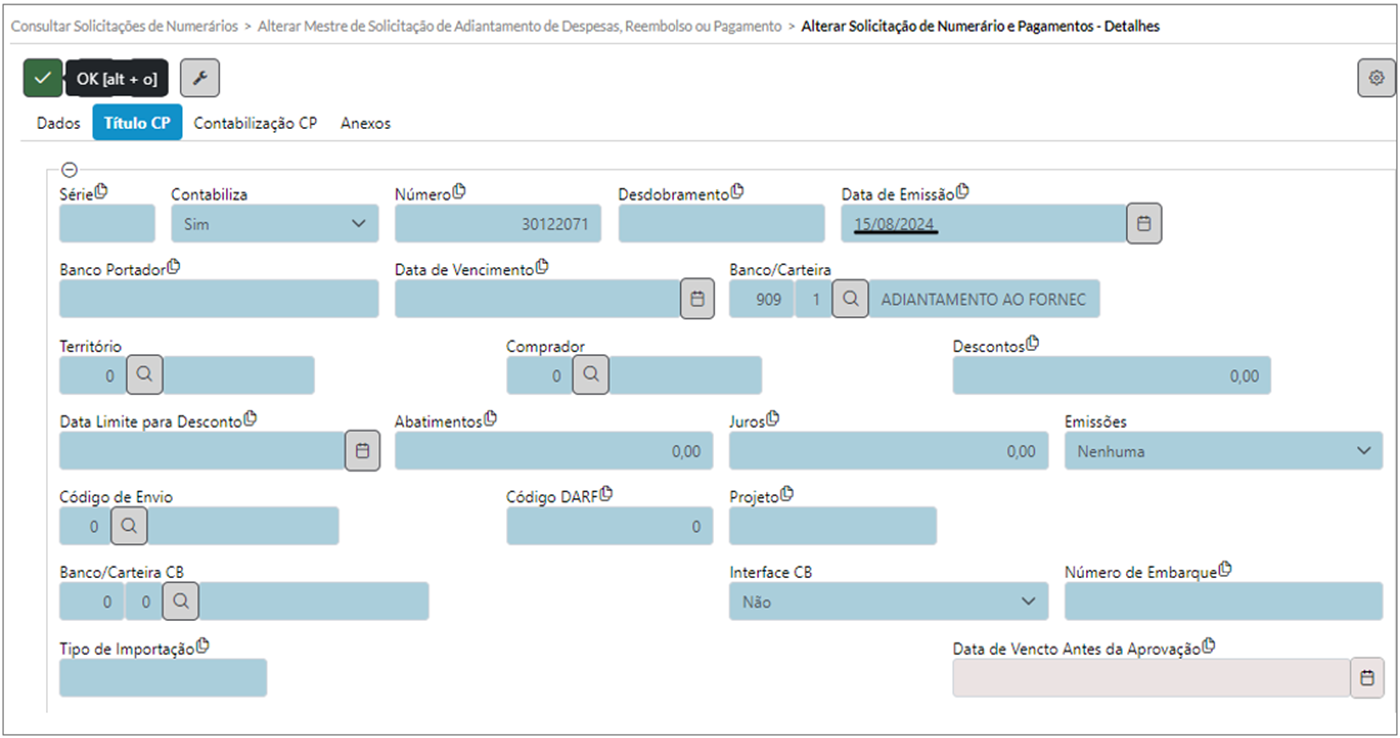Open the Interface CB dropdown
This screenshot has width=1400, height=738.
coord(888,602)
